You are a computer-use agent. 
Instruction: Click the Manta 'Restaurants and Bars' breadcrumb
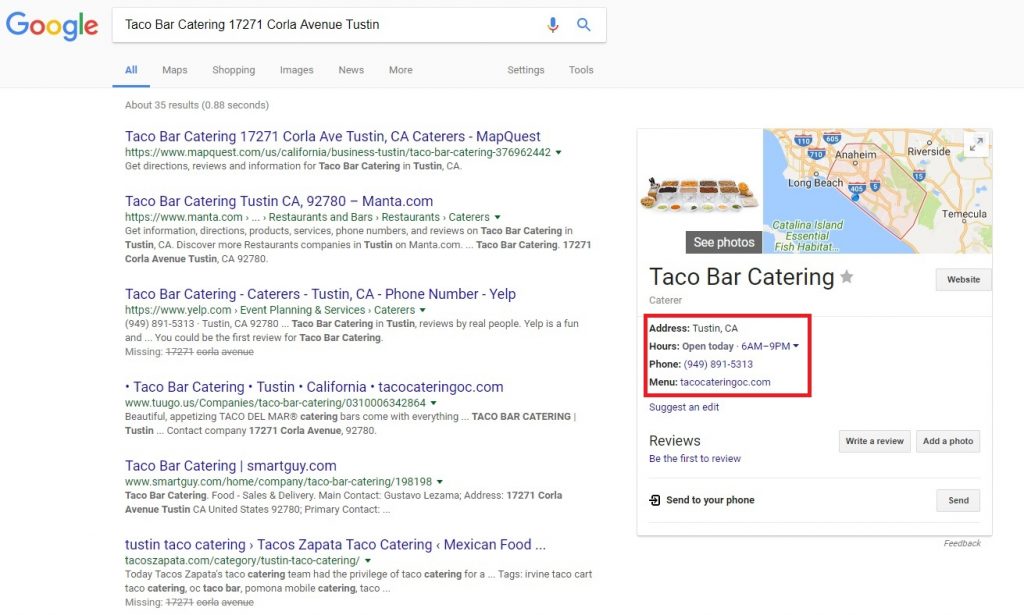tap(321, 217)
